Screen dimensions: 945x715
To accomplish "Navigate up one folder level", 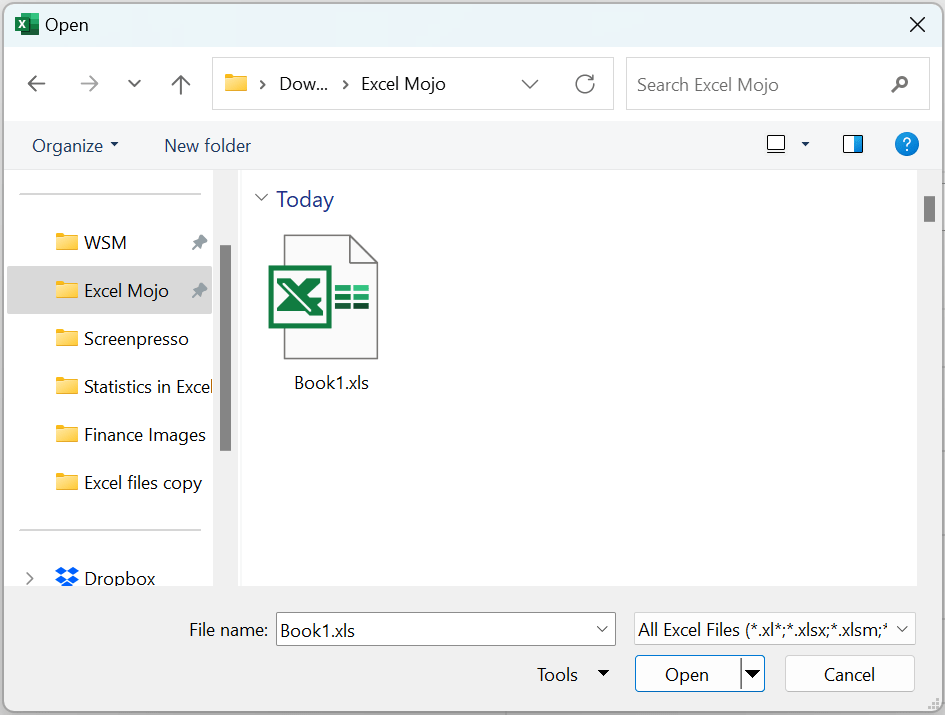I will point(181,84).
